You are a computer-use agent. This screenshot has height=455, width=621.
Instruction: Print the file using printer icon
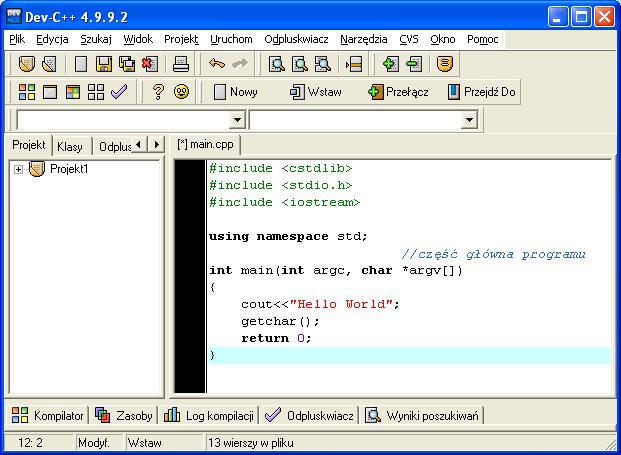point(181,64)
